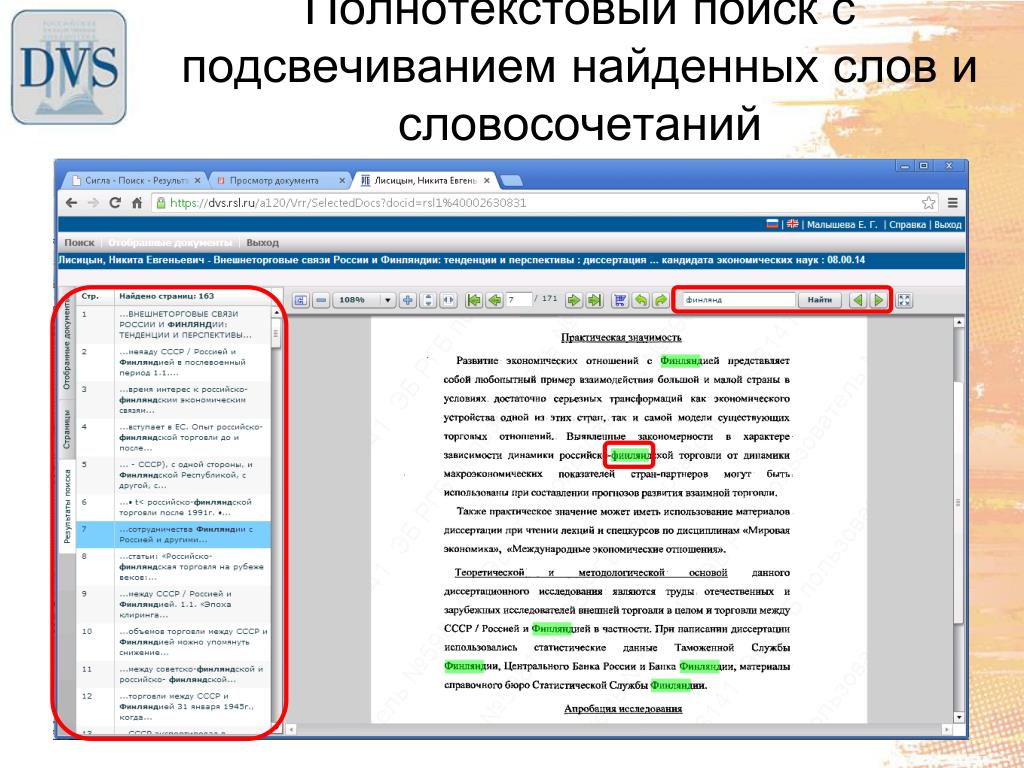This screenshot has width=1024, height=768.
Task: Open a new browser tab
Action: tap(511, 180)
